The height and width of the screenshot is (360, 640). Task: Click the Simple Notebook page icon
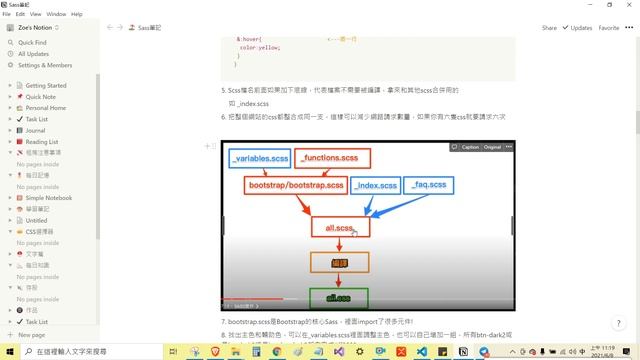tap(20, 198)
